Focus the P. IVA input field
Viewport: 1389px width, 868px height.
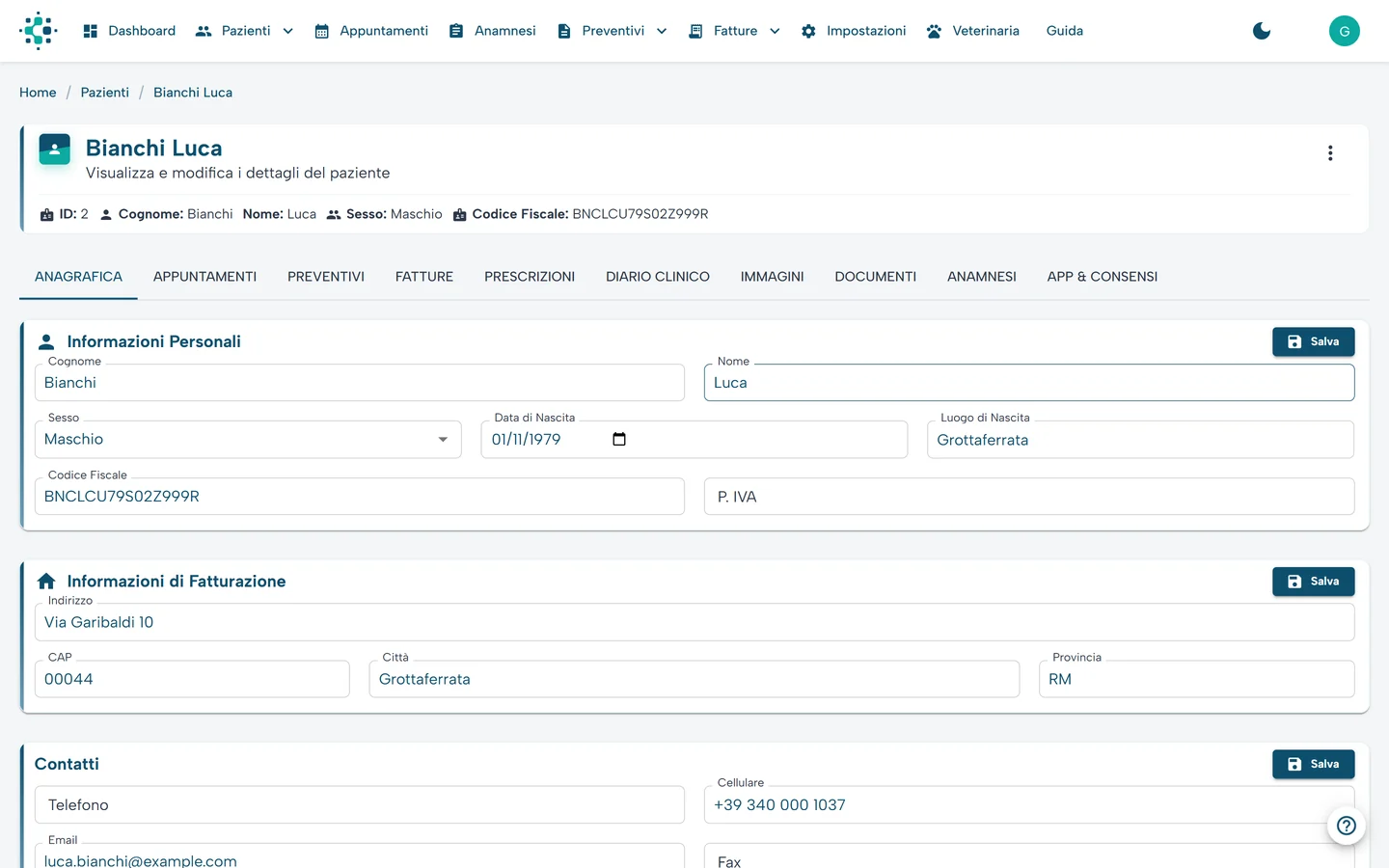tap(1029, 497)
